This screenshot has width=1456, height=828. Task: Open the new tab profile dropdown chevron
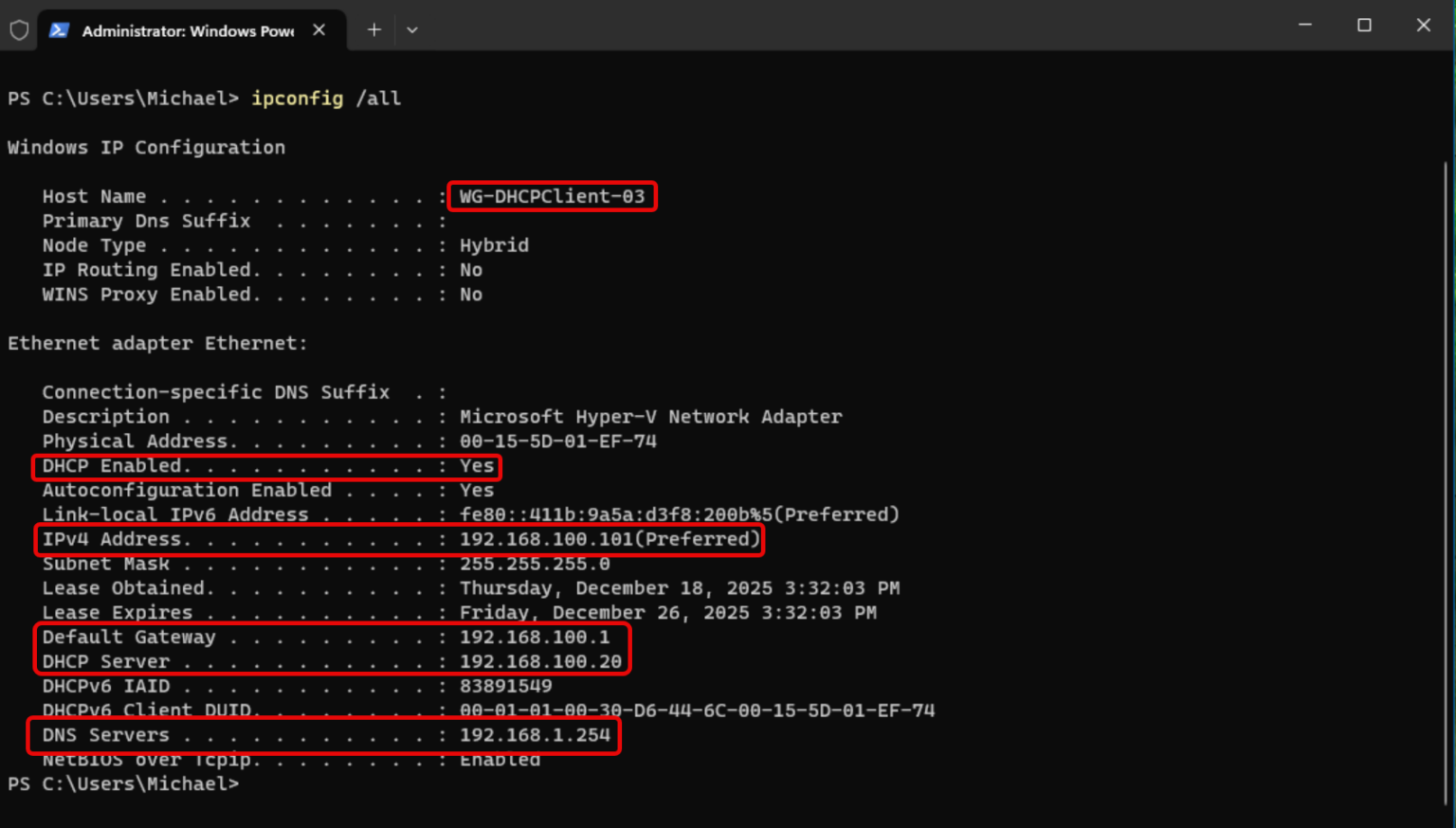(x=411, y=29)
